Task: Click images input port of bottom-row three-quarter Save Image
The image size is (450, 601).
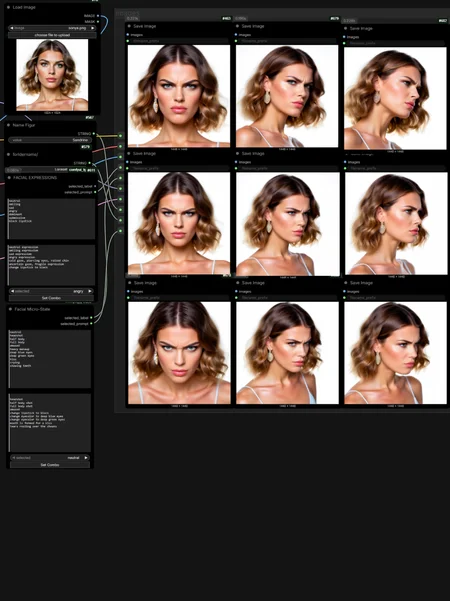Action: click(236, 292)
